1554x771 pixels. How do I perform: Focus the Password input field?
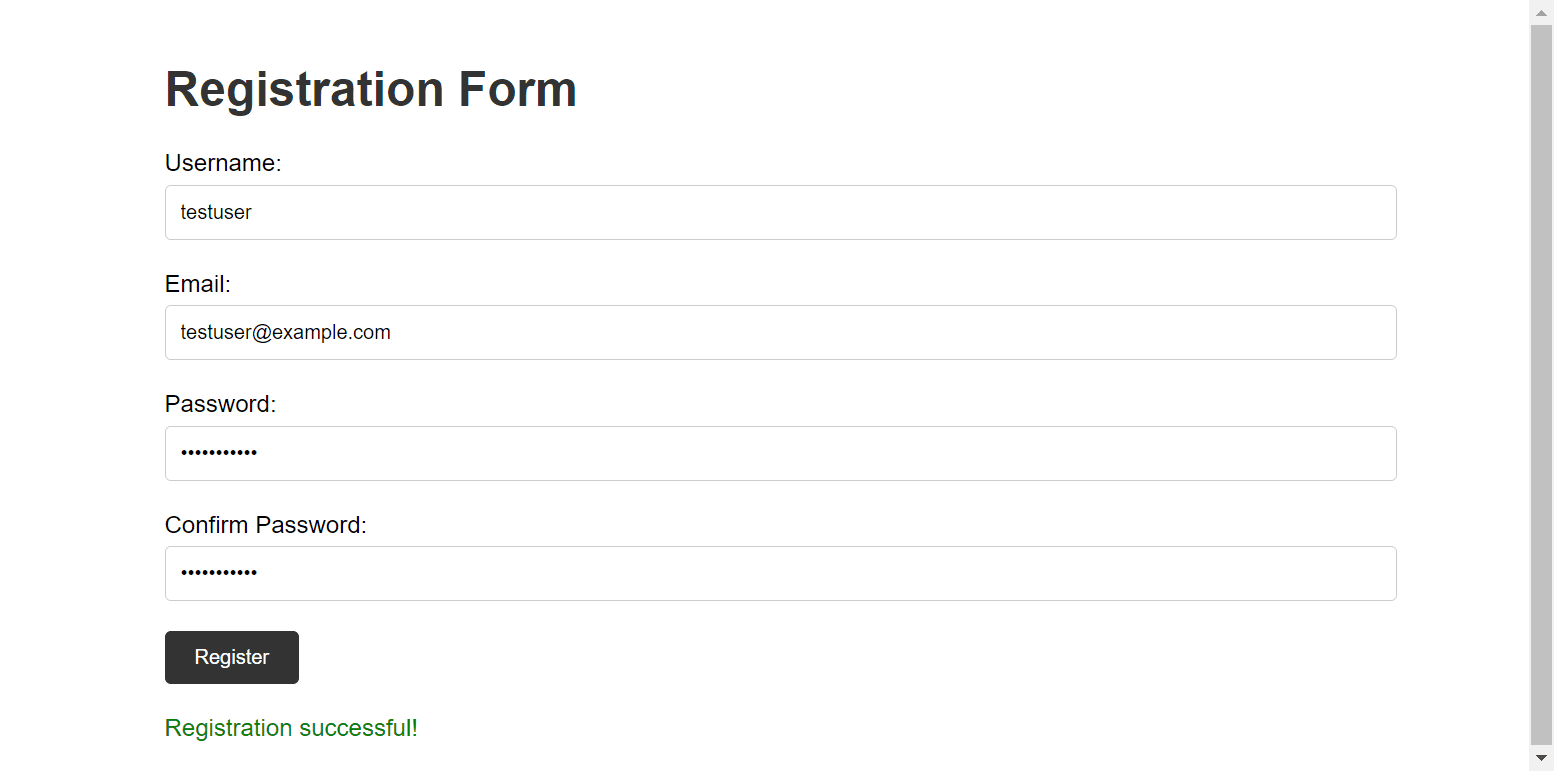(780, 453)
